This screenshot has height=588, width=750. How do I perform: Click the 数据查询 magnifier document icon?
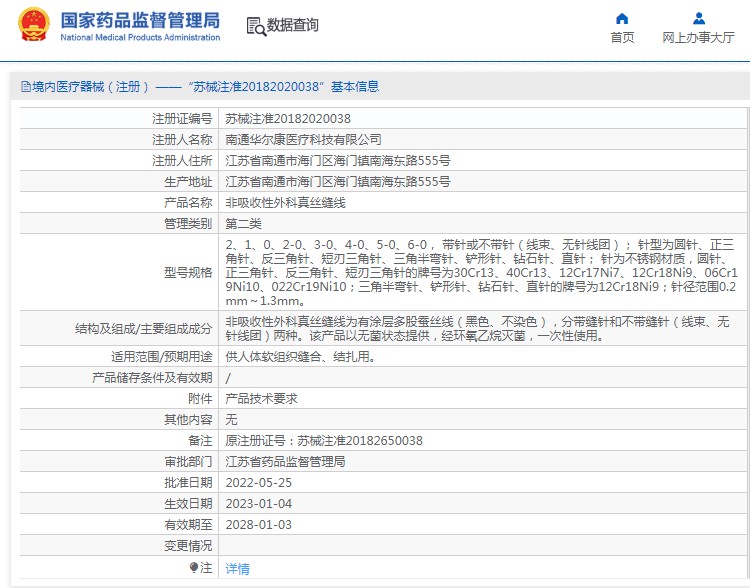click(x=255, y=26)
